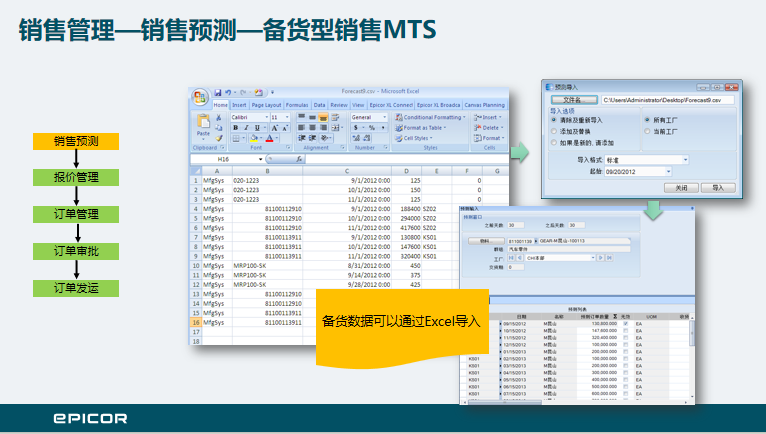
Task: Toggle Bold in the Font group
Action: (x=235, y=128)
